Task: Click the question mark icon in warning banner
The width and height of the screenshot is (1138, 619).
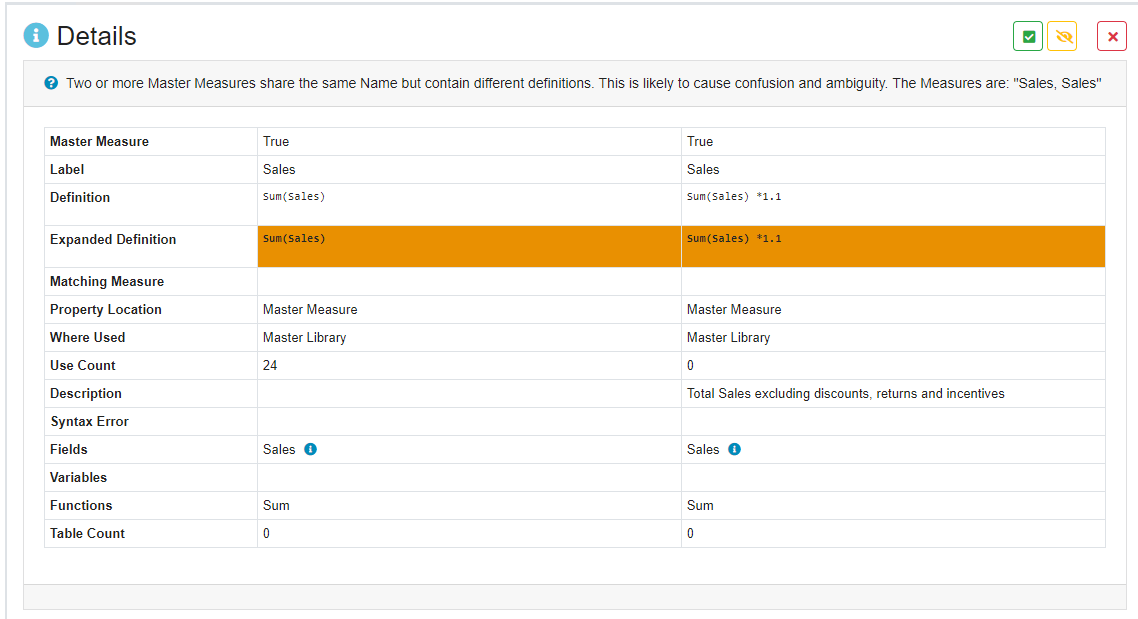Action: 51,83
